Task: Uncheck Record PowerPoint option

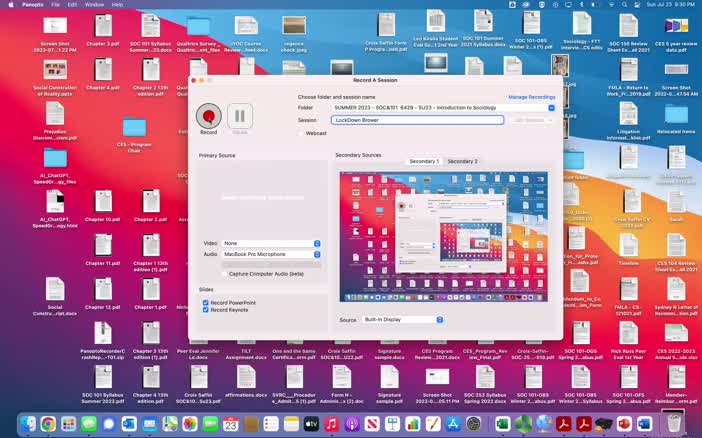Action: click(x=206, y=302)
